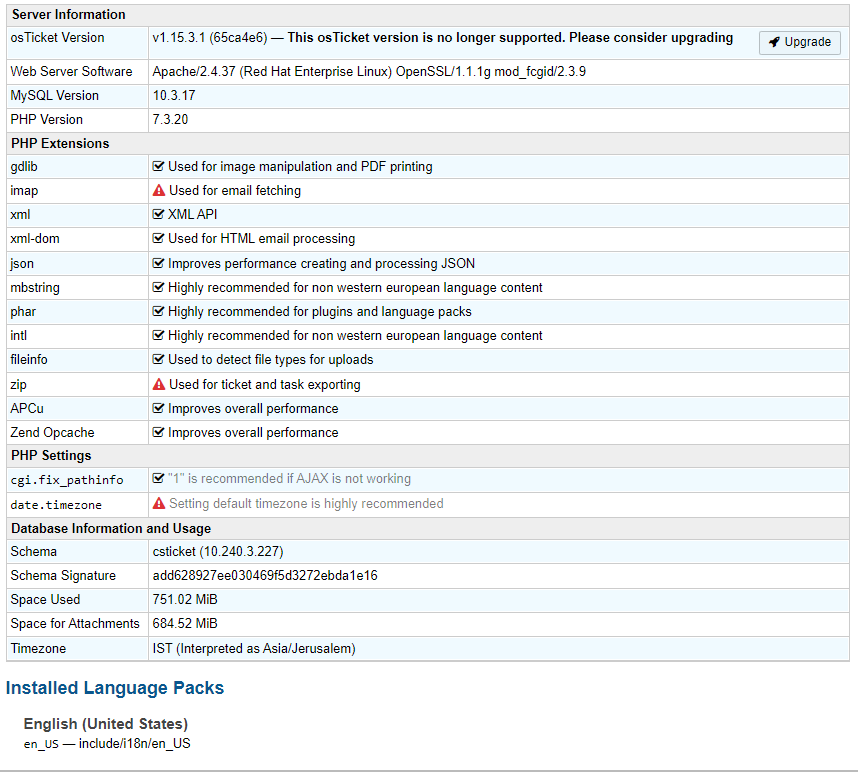Image resolution: width=858 pixels, height=772 pixels.
Task: Click the cgi.fix_pathinfo check mark icon
Action: (158, 479)
